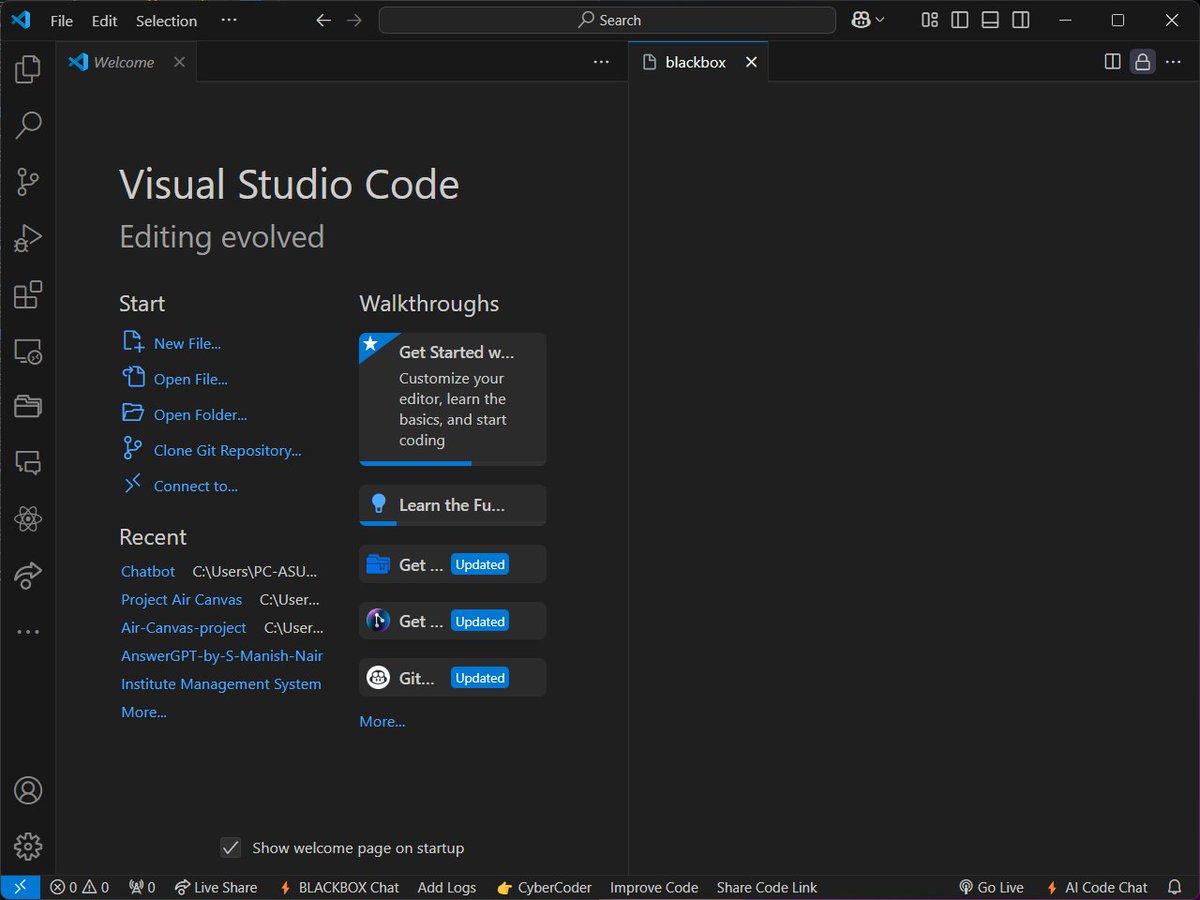Split the blackbox editor right
The height and width of the screenshot is (900, 1200).
point(1112,62)
